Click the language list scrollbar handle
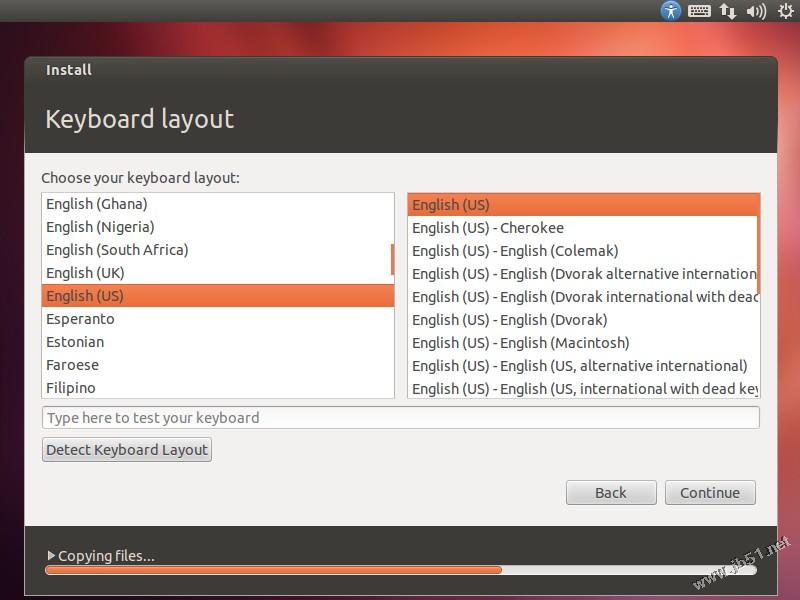 [x=392, y=259]
